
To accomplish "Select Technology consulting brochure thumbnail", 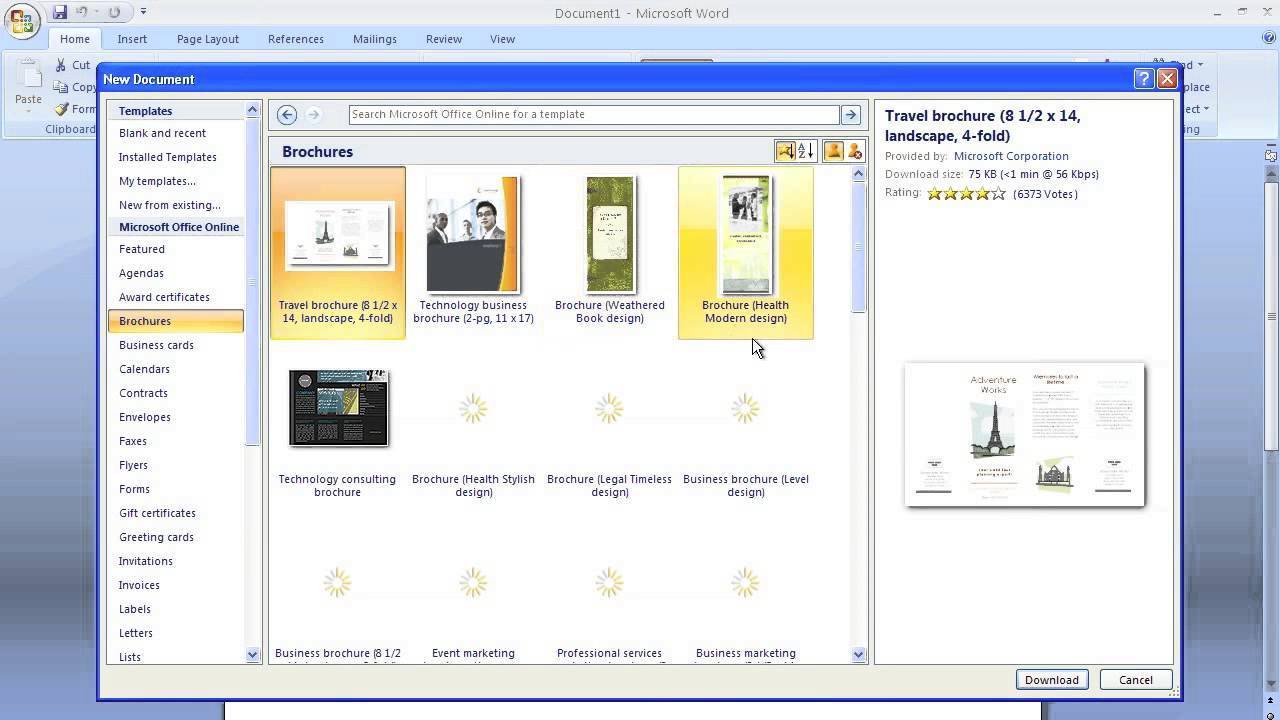I will [x=338, y=408].
